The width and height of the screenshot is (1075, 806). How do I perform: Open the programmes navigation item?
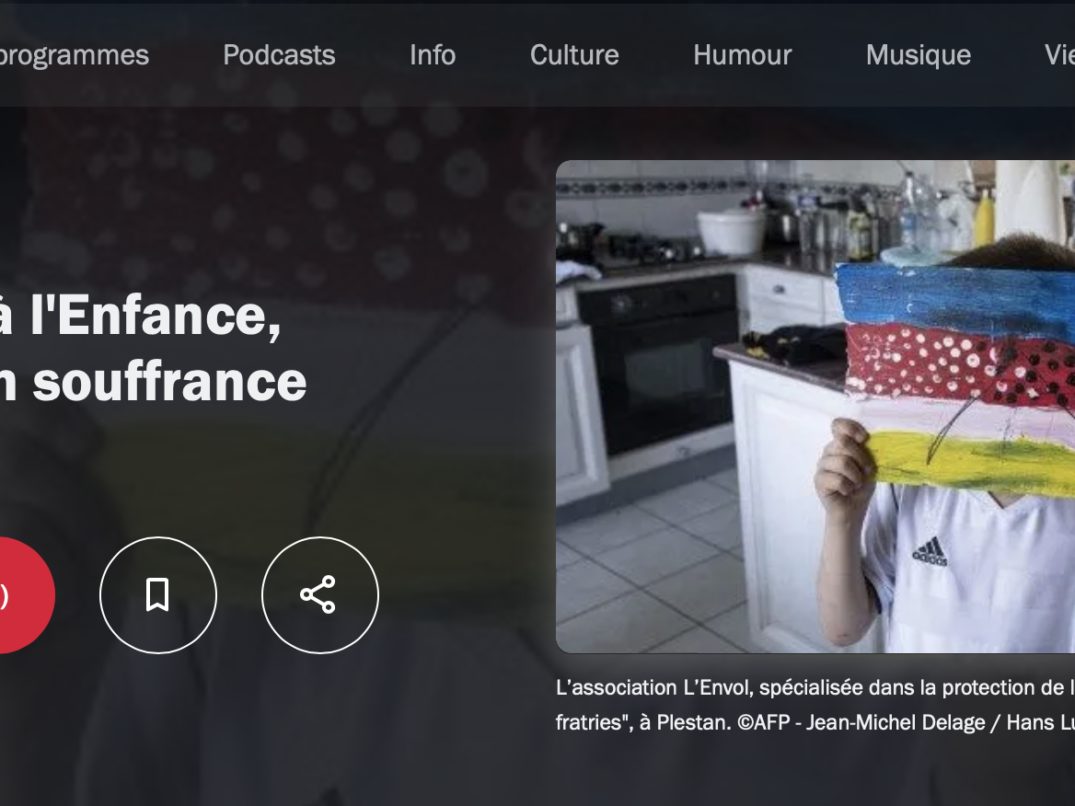click(74, 55)
